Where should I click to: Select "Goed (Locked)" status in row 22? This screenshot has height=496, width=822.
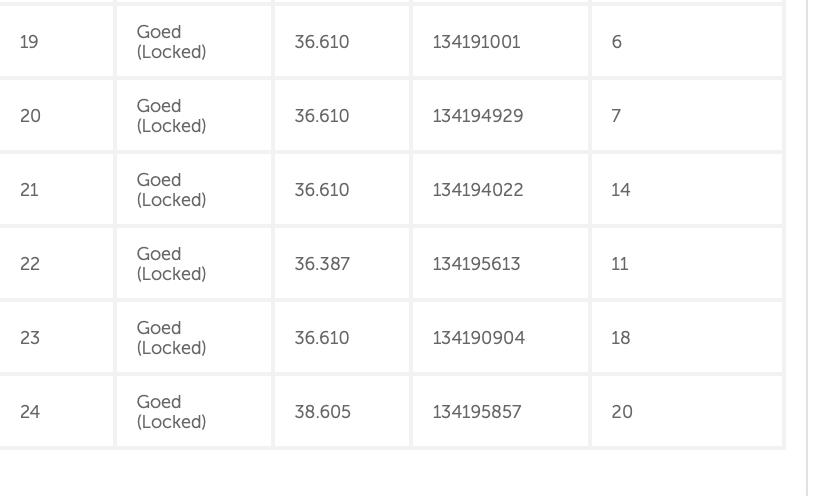coord(171,264)
